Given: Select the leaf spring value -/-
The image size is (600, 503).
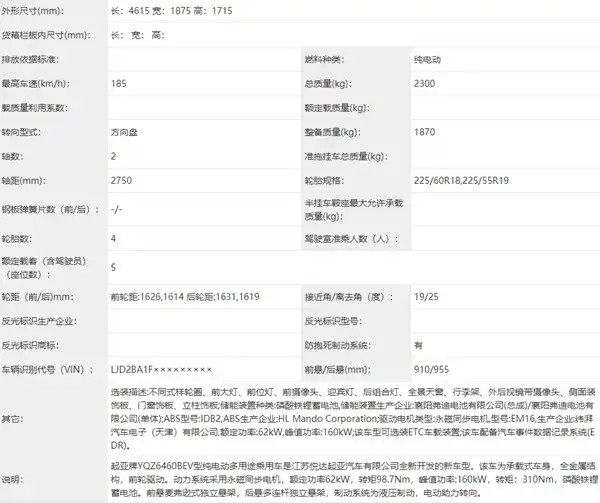Looking at the screenshot, I should tap(116, 209).
